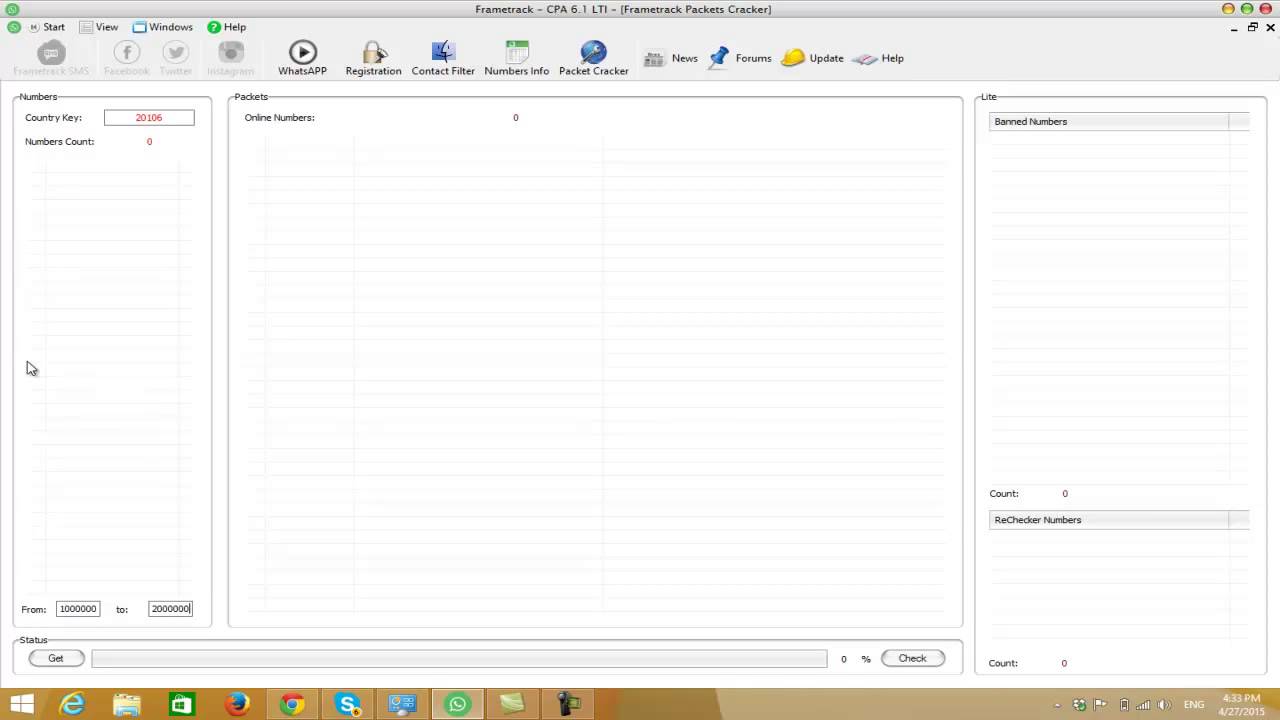The image size is (1280, 720).
Task: Click the Country Key input field
Action: point(149,117)
